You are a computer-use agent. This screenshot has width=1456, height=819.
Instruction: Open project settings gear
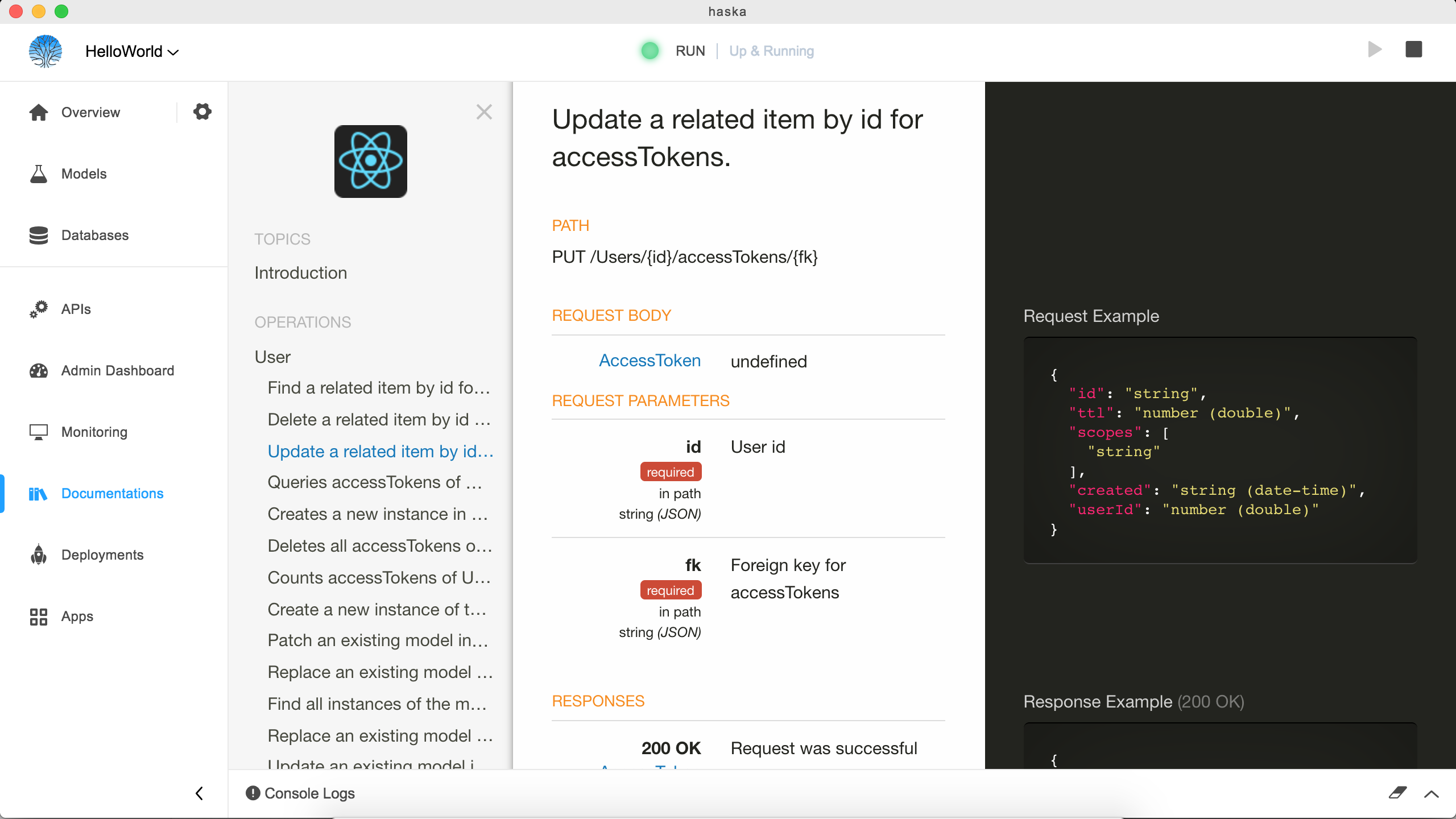tap(202, 111)
